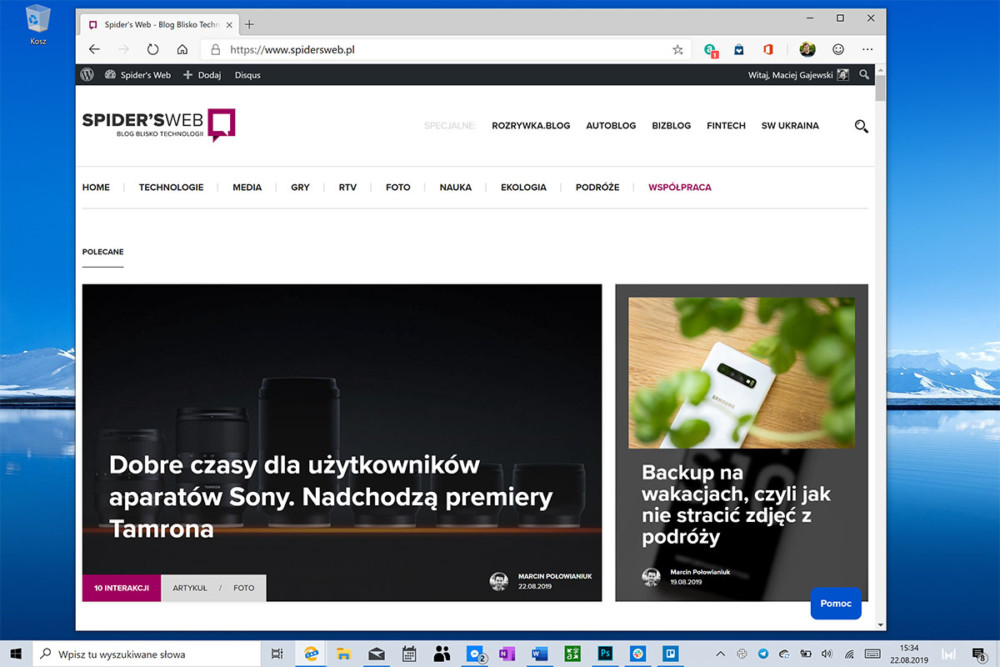Open author MARCIN POŁOWIANIUK on the Sony article
The image size is (1000, 667).
pyautogui.click(x=554, y=576)
